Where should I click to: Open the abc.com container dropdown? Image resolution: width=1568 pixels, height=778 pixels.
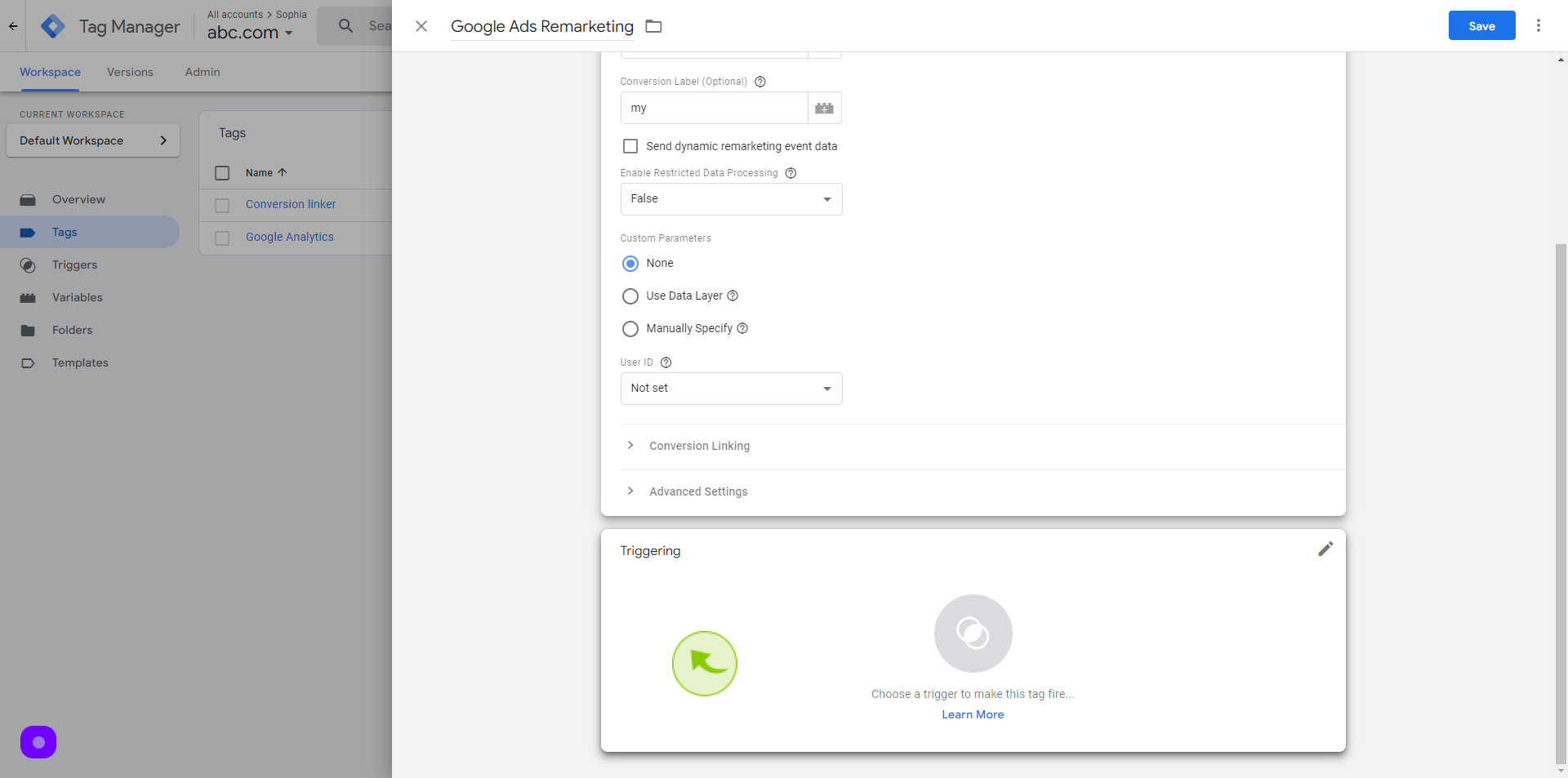pyautogui.click(x=250, y=33)
